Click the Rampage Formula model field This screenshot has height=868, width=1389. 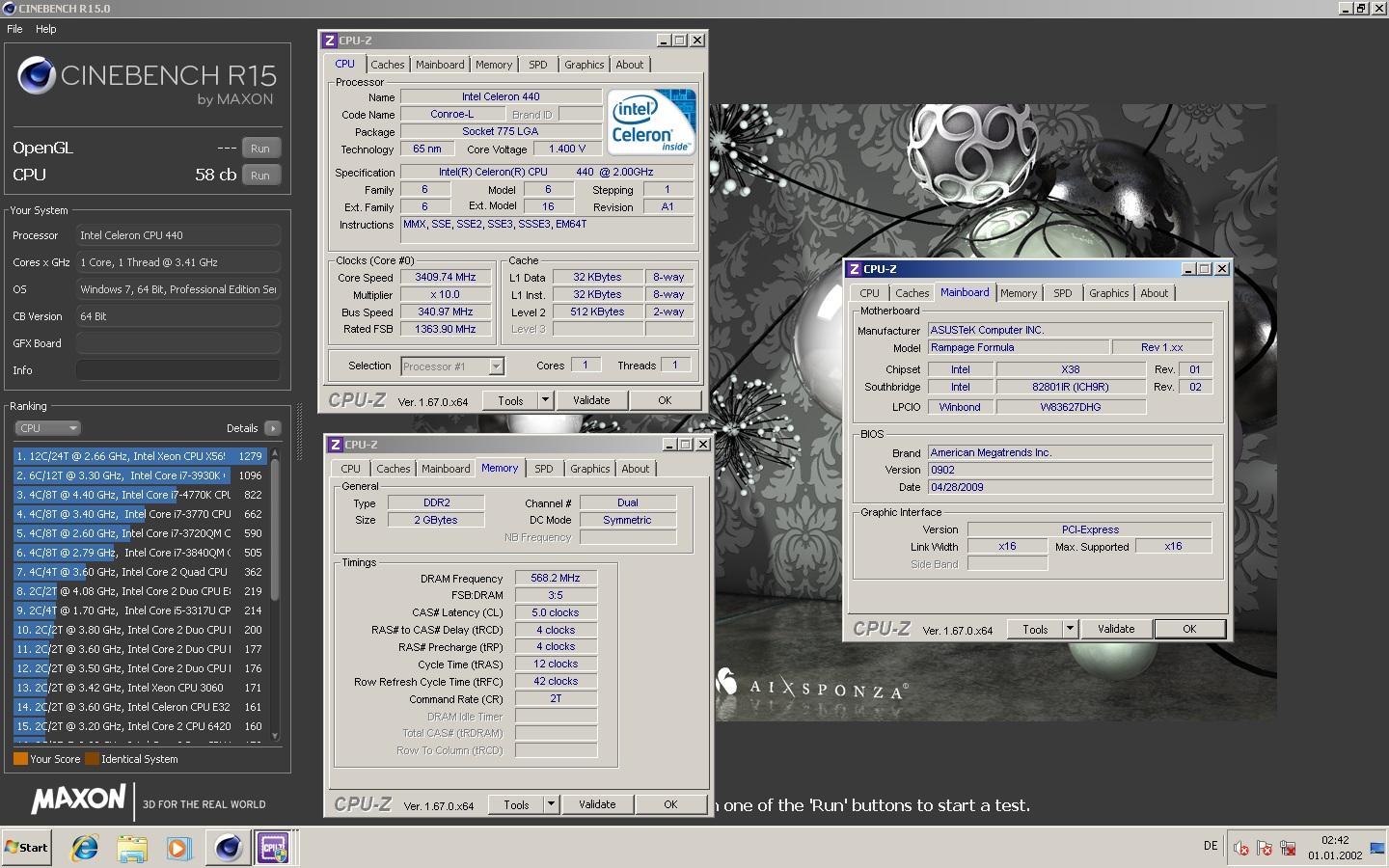(x=1019, y=347)
